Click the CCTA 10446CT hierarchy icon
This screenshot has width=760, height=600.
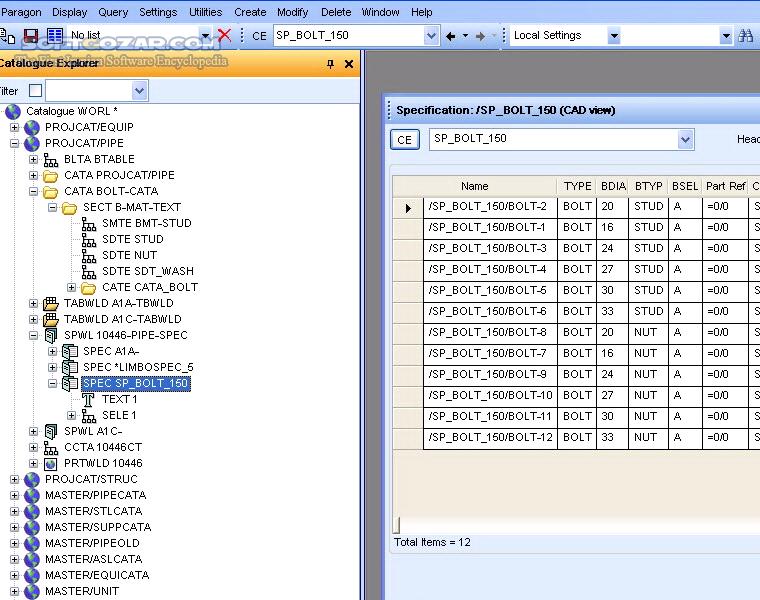click(x=50, y=447)
